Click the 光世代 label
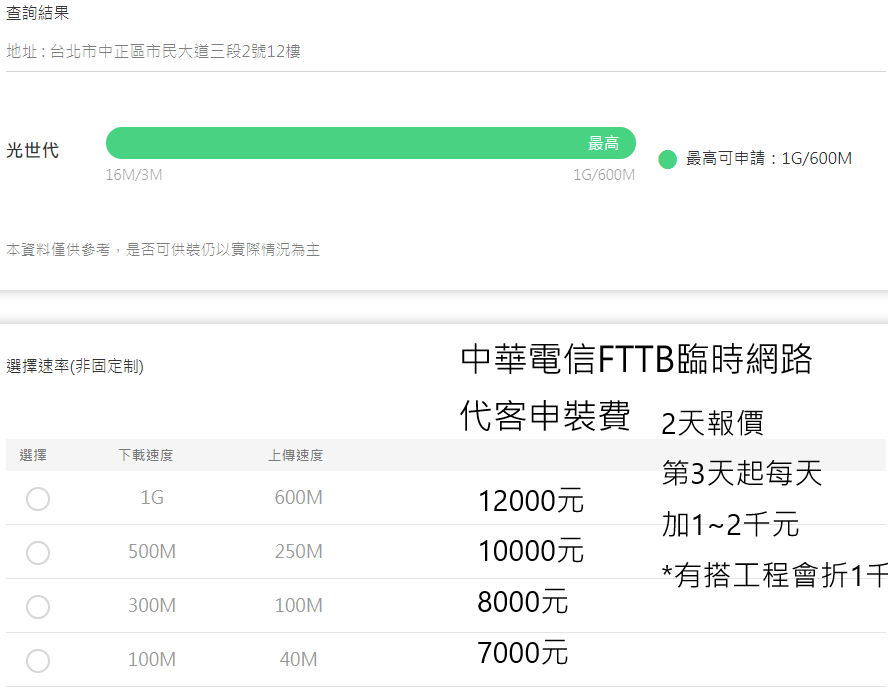This screenshot has height=694, width=888. 32,150
